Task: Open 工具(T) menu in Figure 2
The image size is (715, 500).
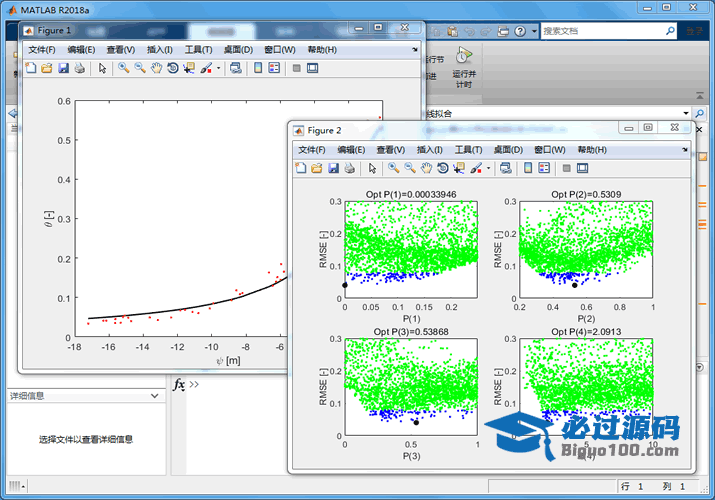Action: click(468, 149)
